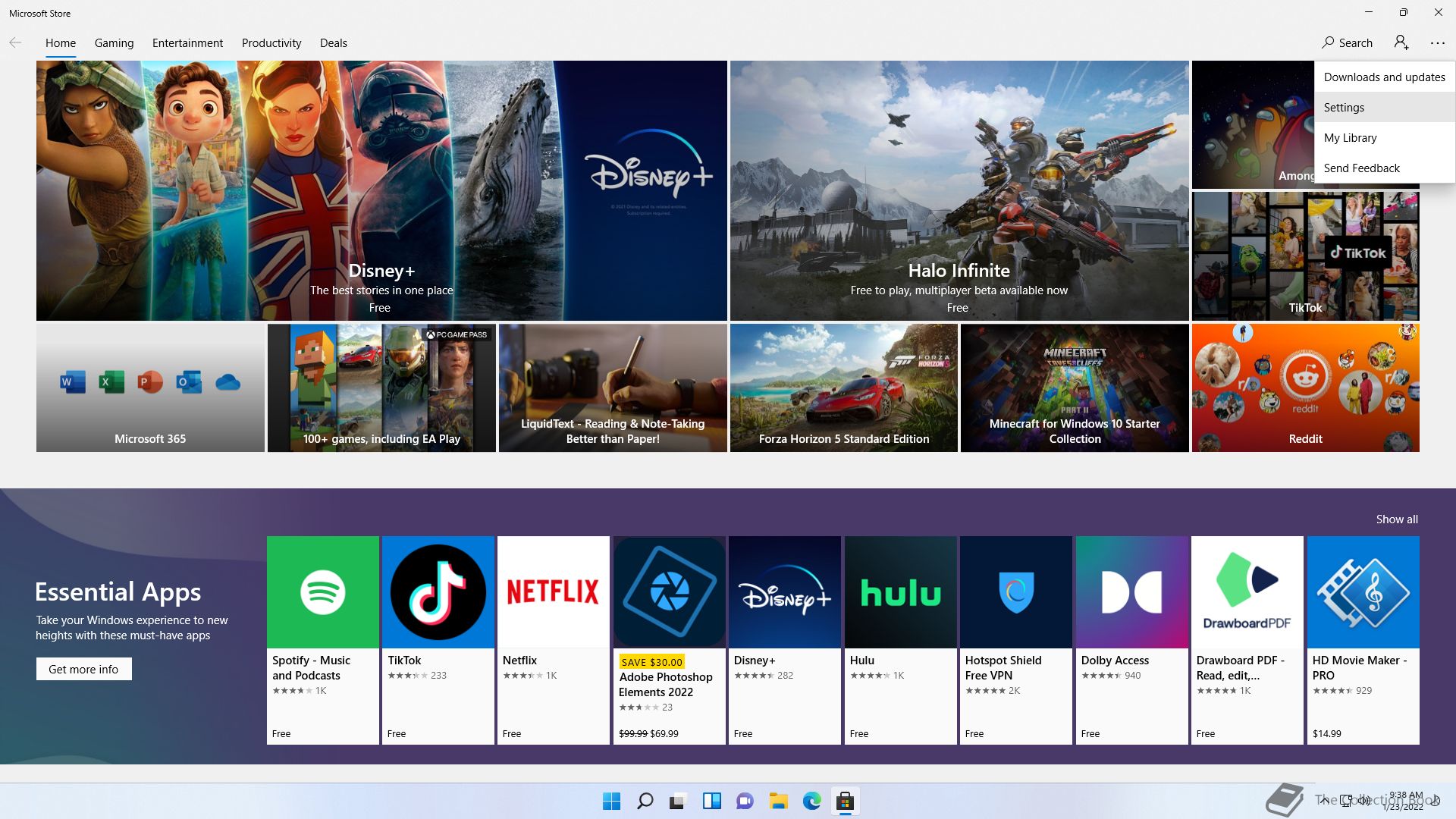The image size is (1456, 819).
Task: Open the Entertainment tab
Action: [187, 43]
